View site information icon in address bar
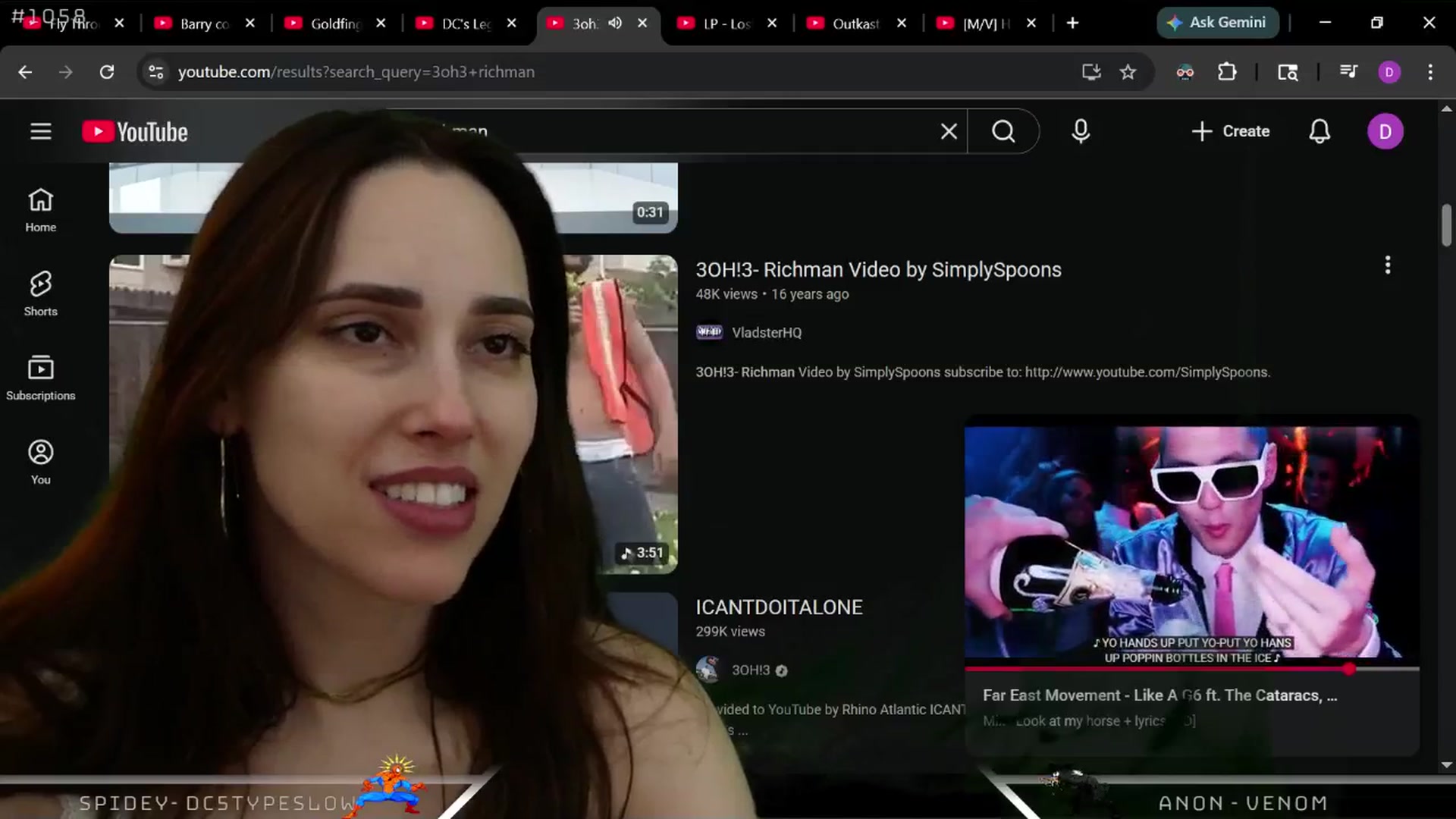The height and width of the screenshot is (819, 1456). 155,72
